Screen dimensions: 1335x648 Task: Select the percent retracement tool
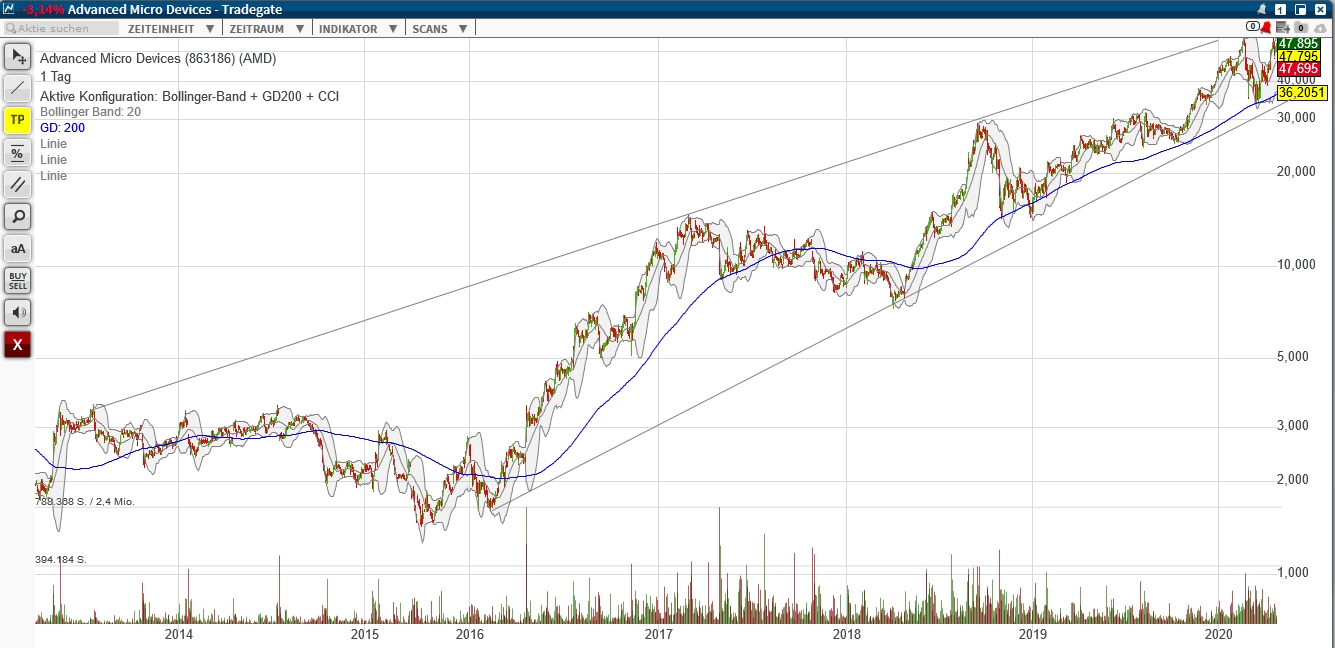coord(18,153)
